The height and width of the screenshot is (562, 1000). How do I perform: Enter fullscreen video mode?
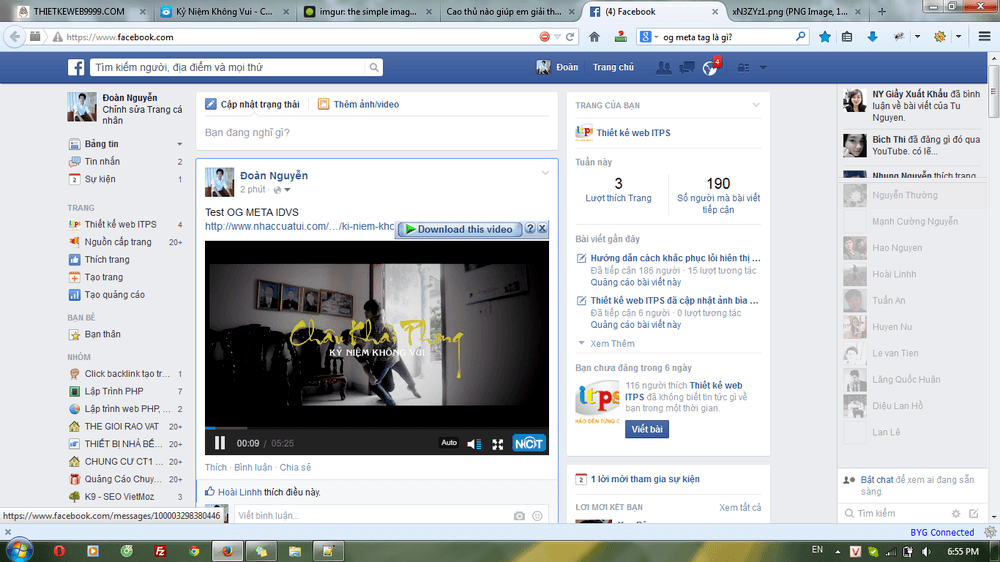pyautogui.click(x=497, y=444)
